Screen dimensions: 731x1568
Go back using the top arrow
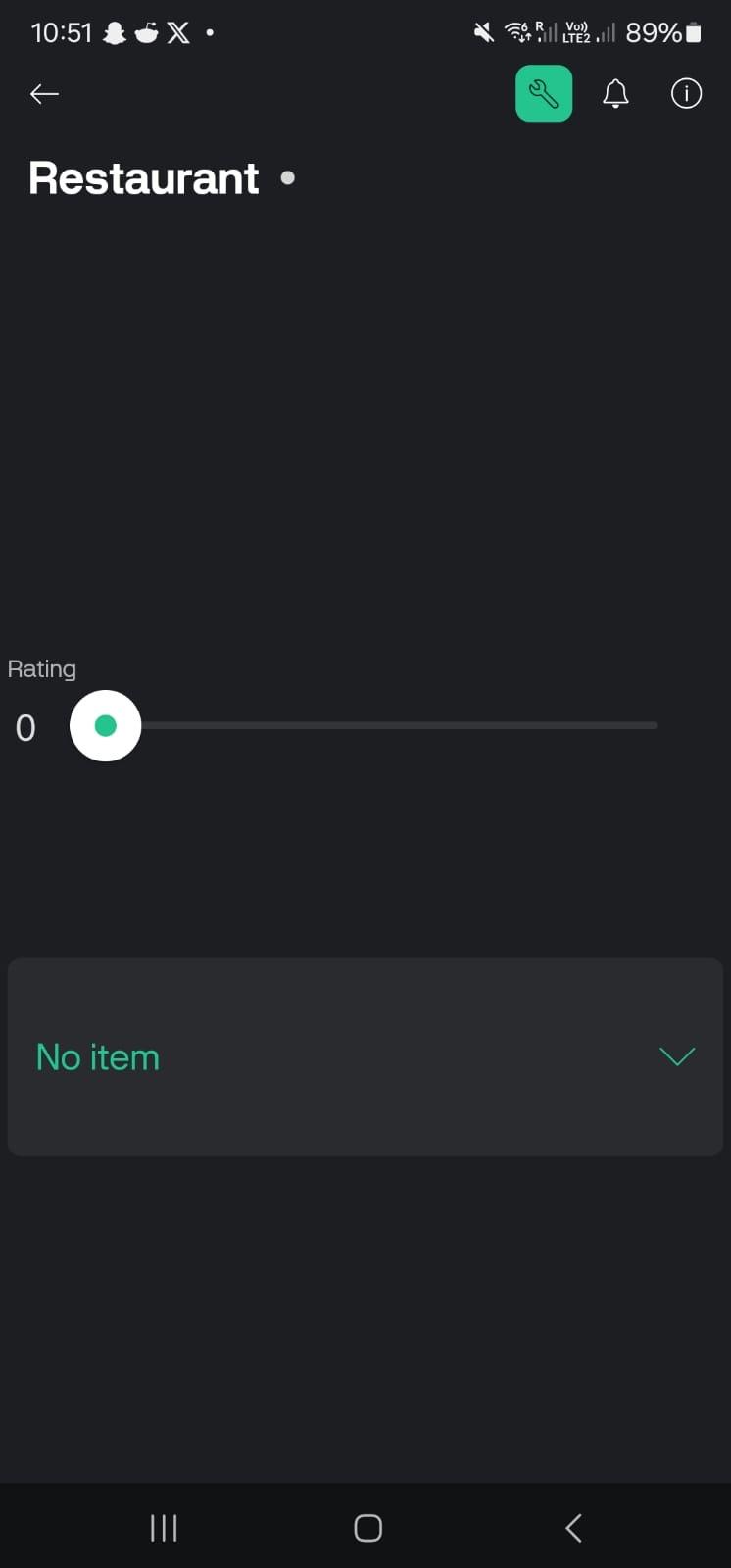click(43, 93)
